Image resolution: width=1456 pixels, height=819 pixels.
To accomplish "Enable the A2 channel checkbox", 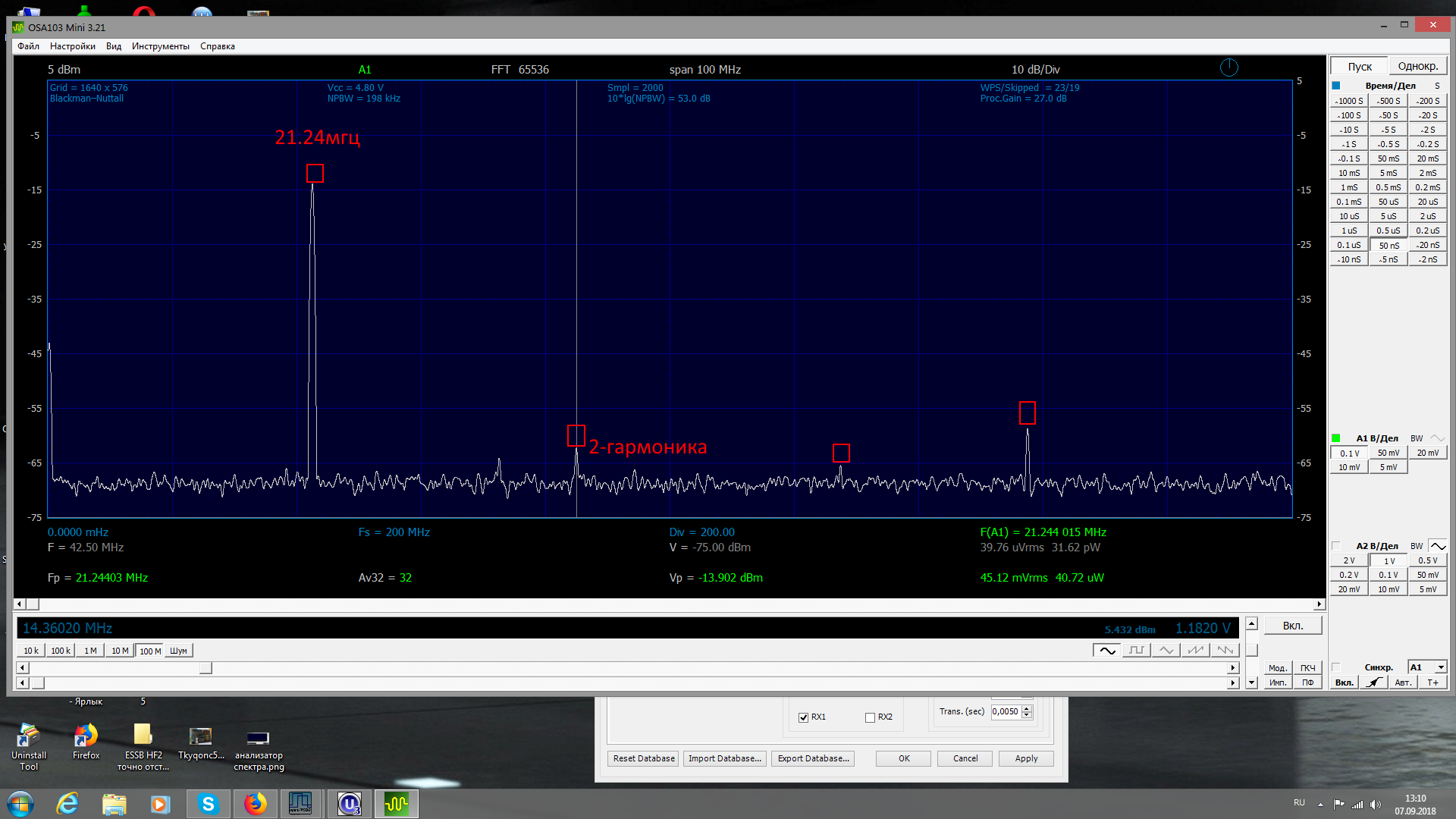I will click(1336, 546).
